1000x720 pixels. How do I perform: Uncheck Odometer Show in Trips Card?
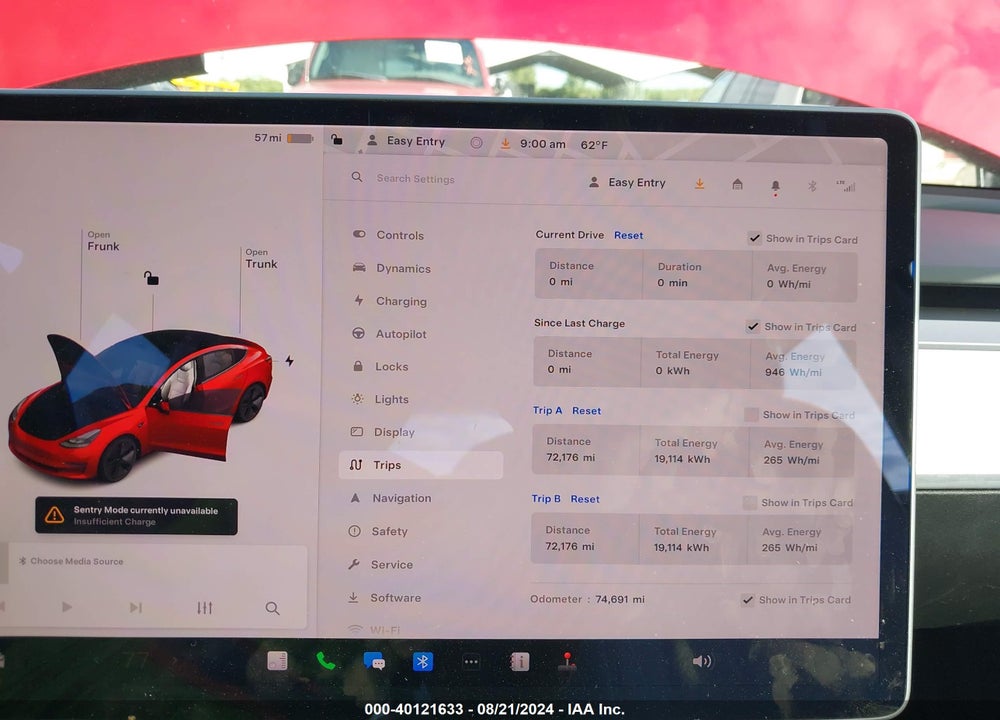pyautogui.click(x=748, y=599)
